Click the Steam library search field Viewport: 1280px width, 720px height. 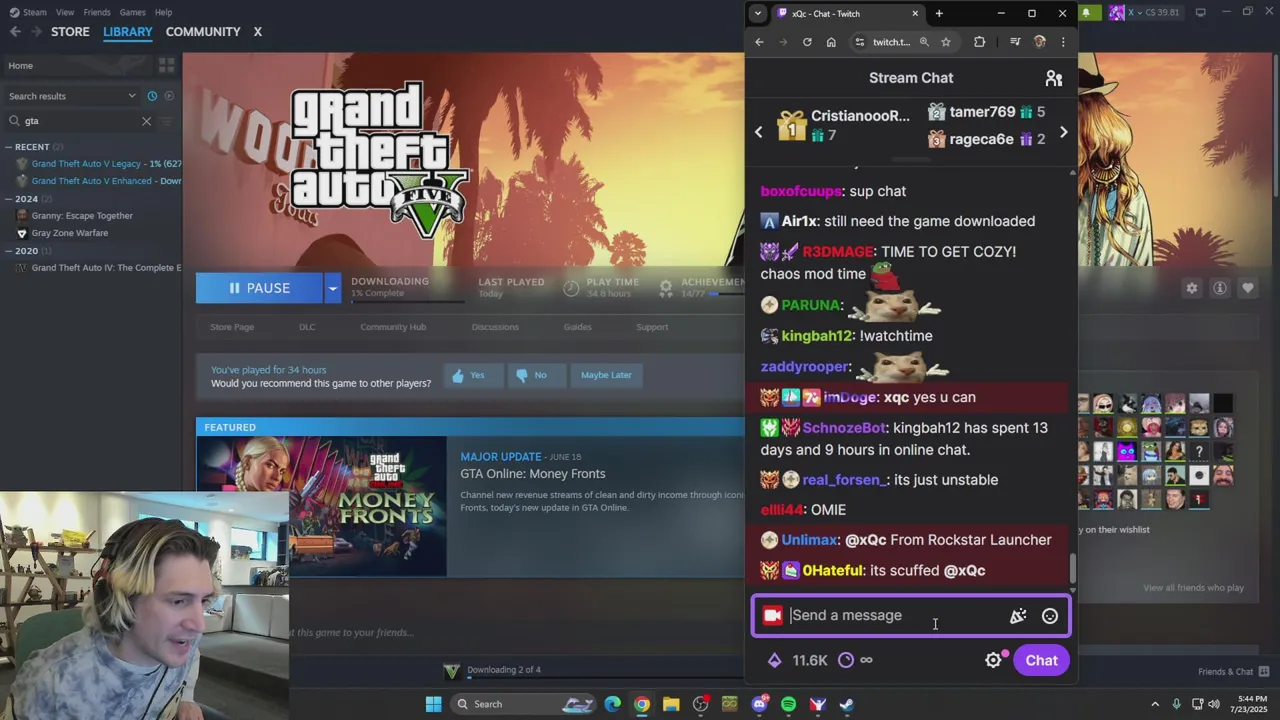[x=80, y=121]
